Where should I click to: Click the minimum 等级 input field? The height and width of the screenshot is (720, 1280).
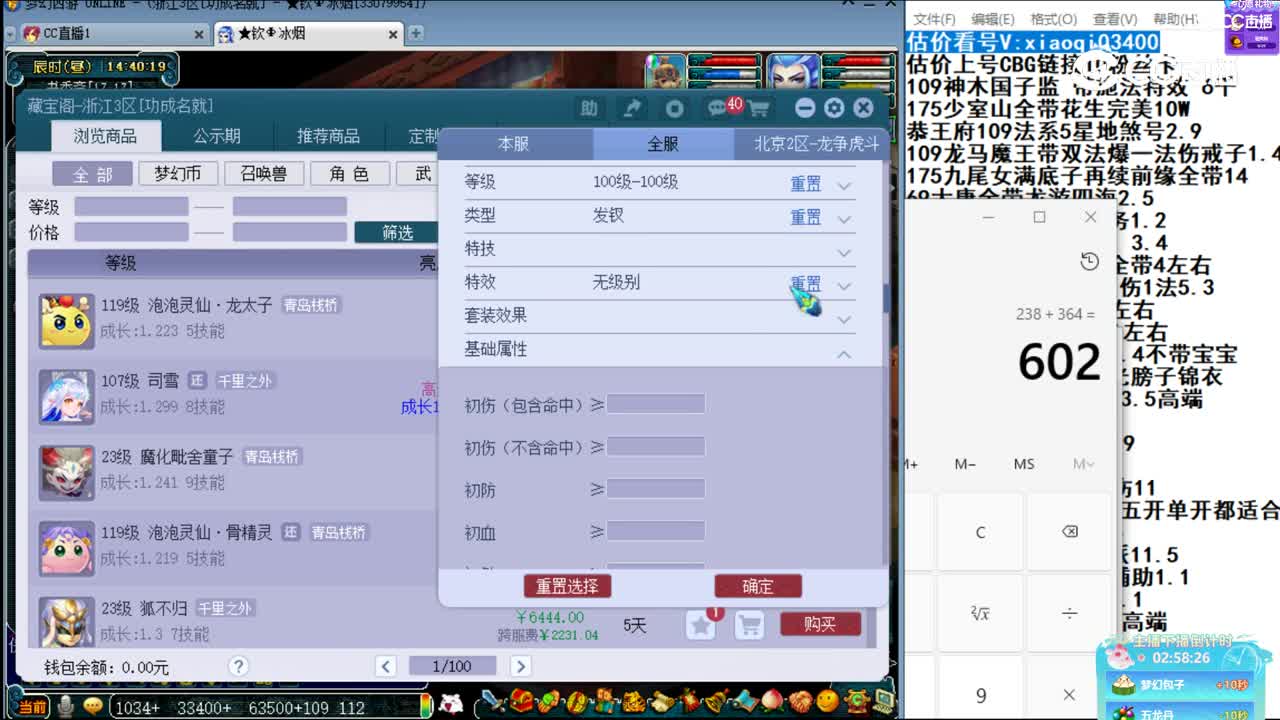pos(131,207)
